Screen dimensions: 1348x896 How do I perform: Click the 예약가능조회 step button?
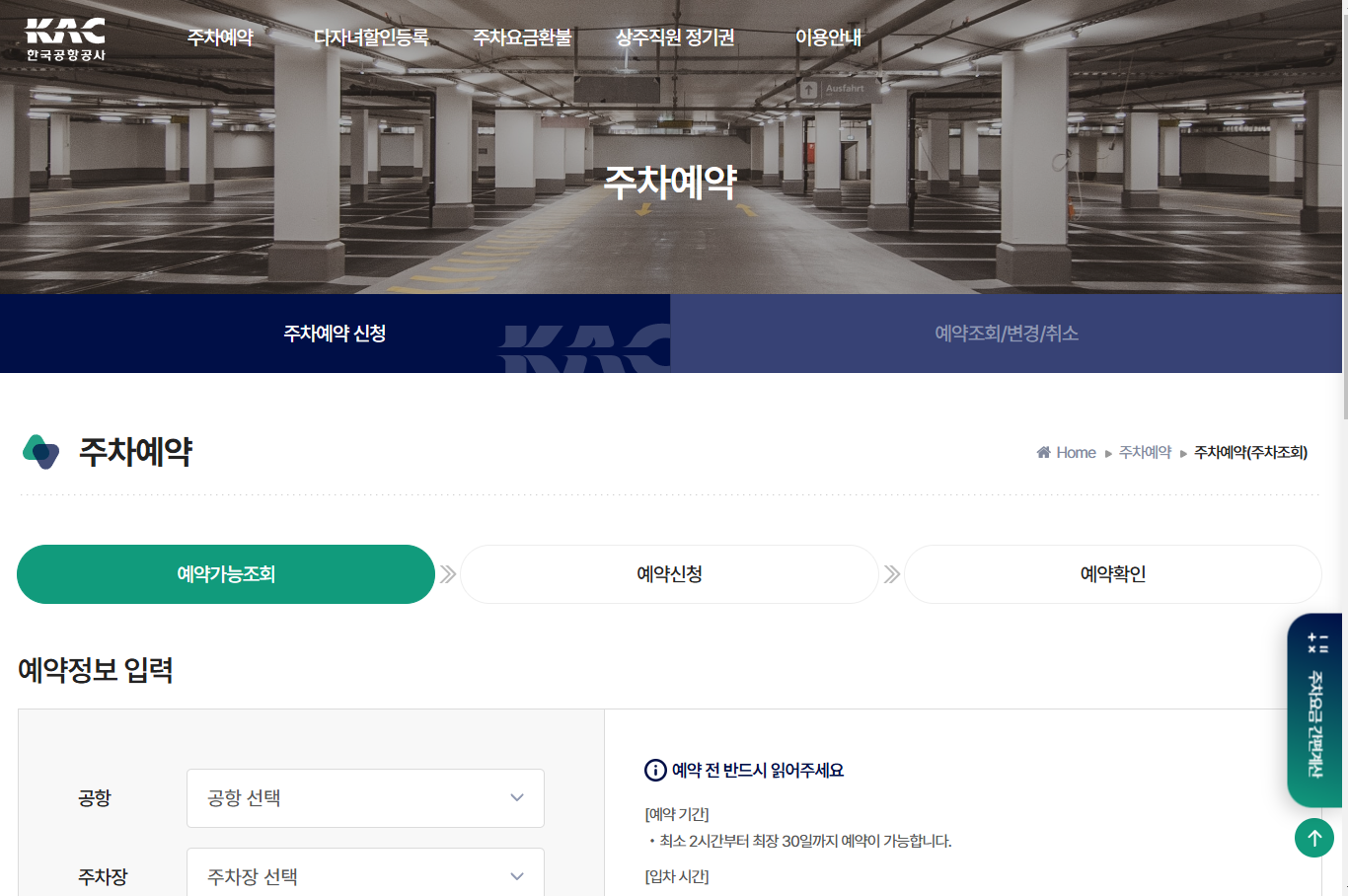226,574
